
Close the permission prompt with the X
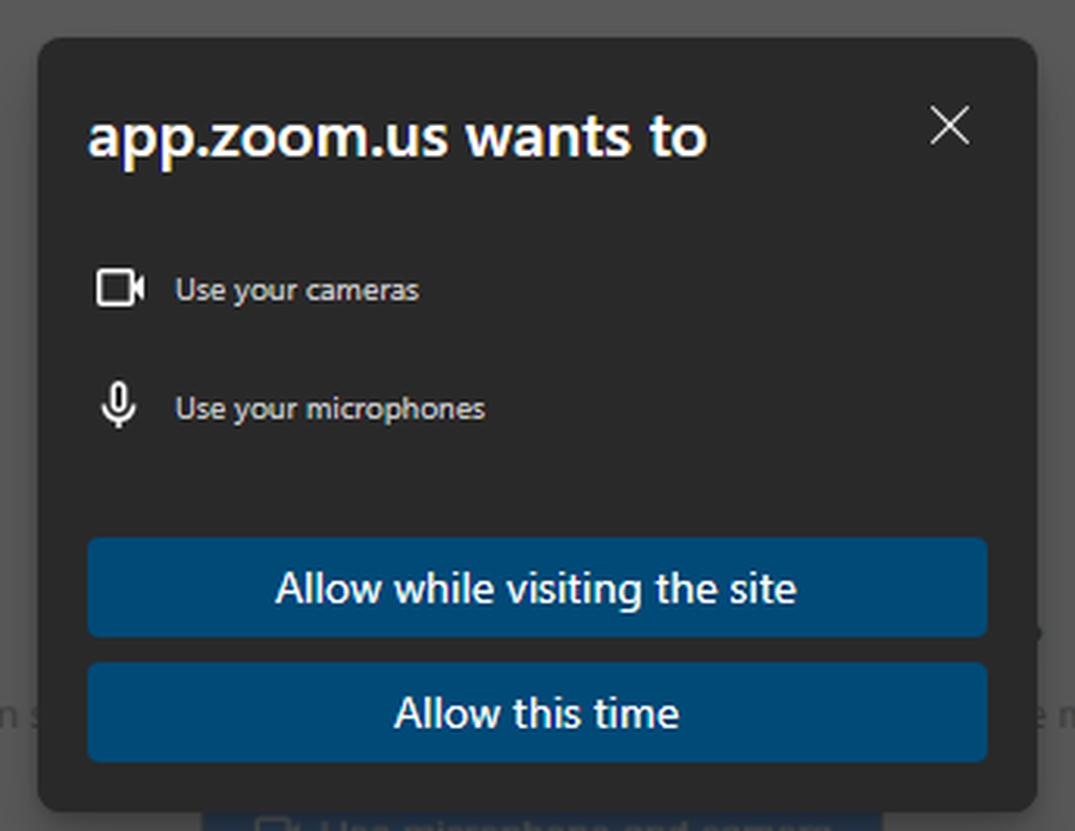[949, 126]
